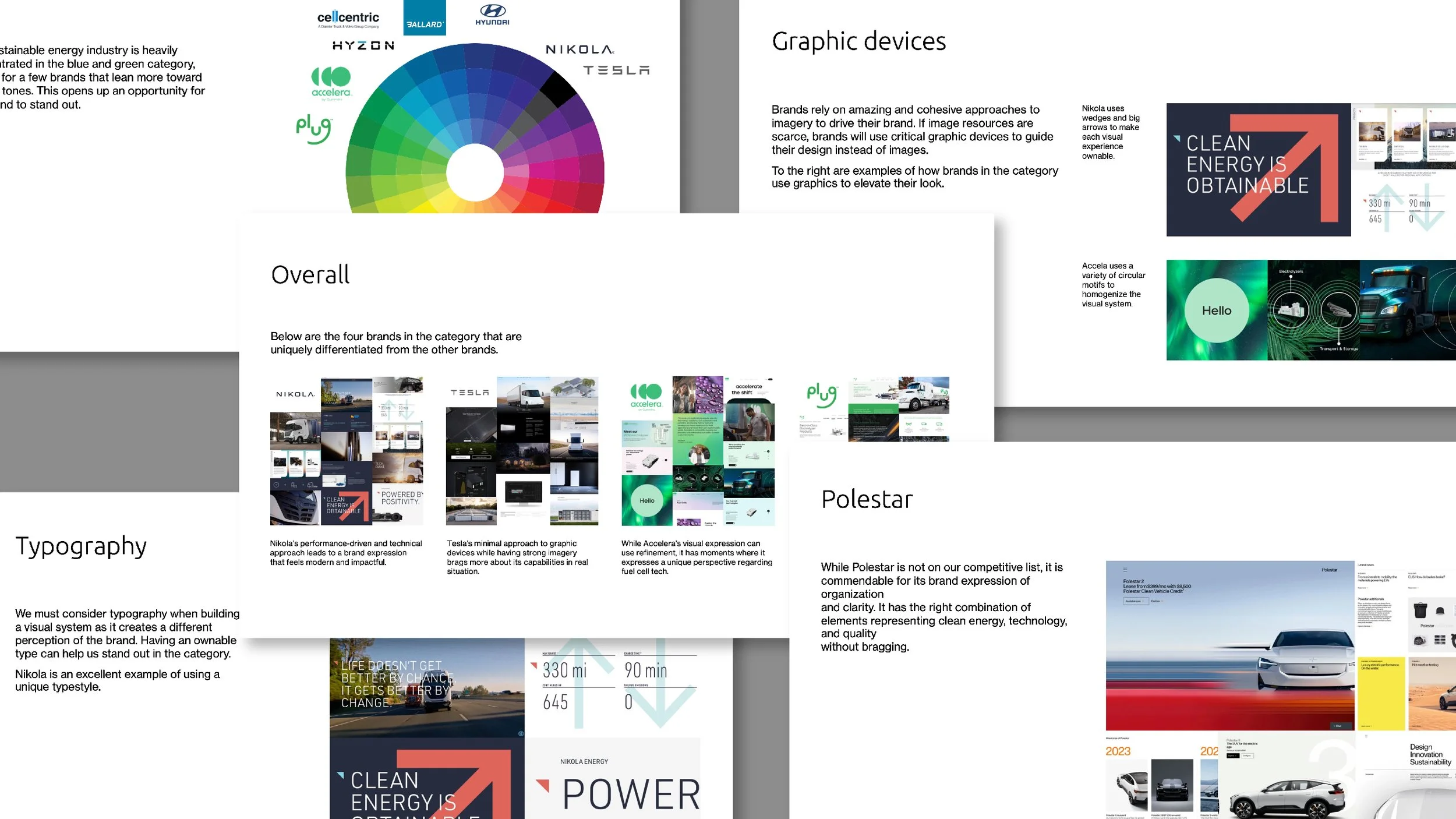1456x819 pixels.
Task: Click white center of the color wheel
Action: pos(475,172)
